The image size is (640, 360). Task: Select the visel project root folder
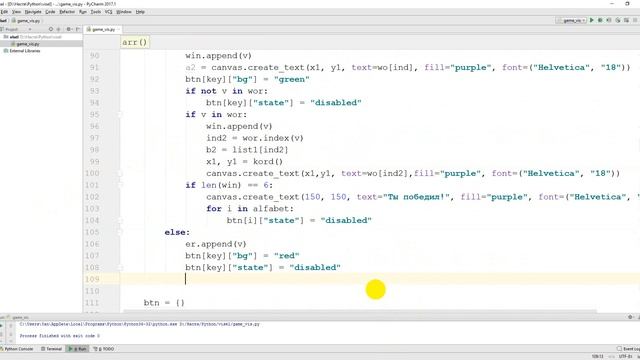click(33, 37)
